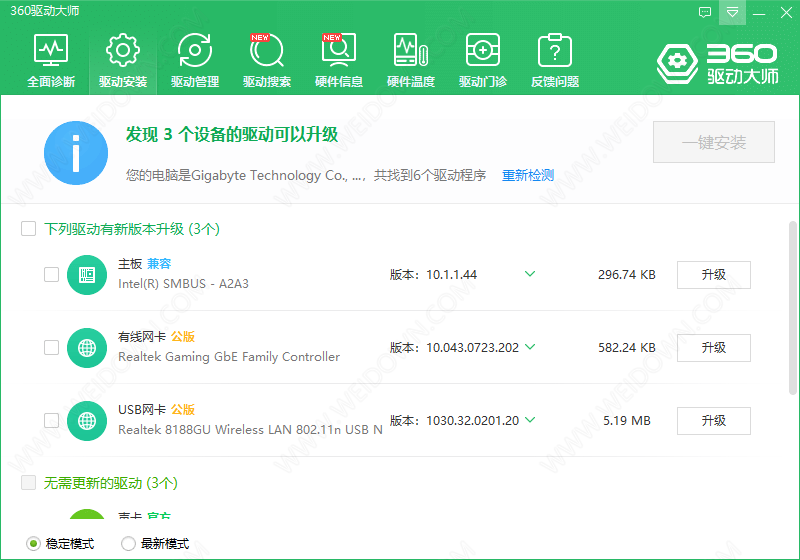Open the 驱动管理 driver management icon
This screenshot has width=800, height=560.
coord(194,60)
